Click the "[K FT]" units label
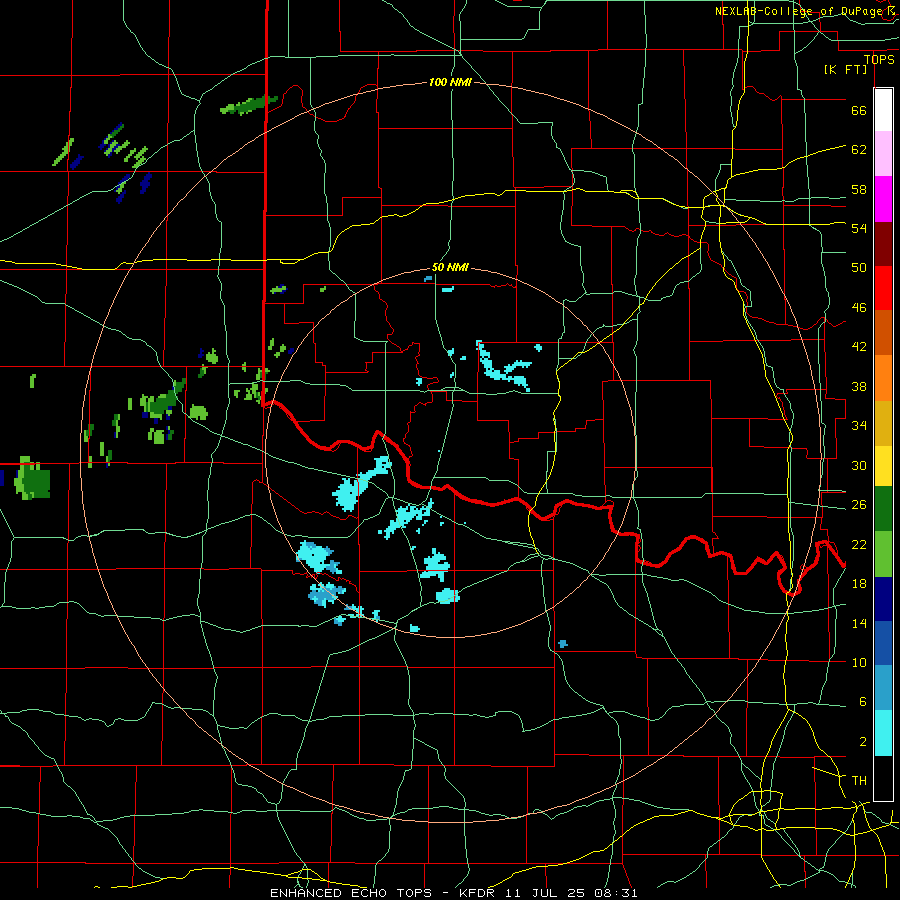This screenshot has width=900, height=900. pos(845,69)
